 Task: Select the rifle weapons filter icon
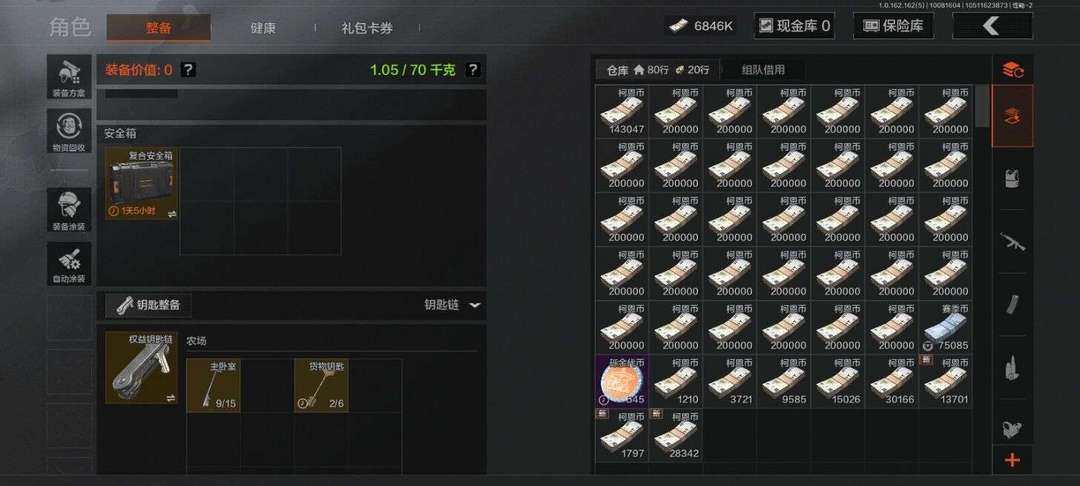tap(1012, 242)
